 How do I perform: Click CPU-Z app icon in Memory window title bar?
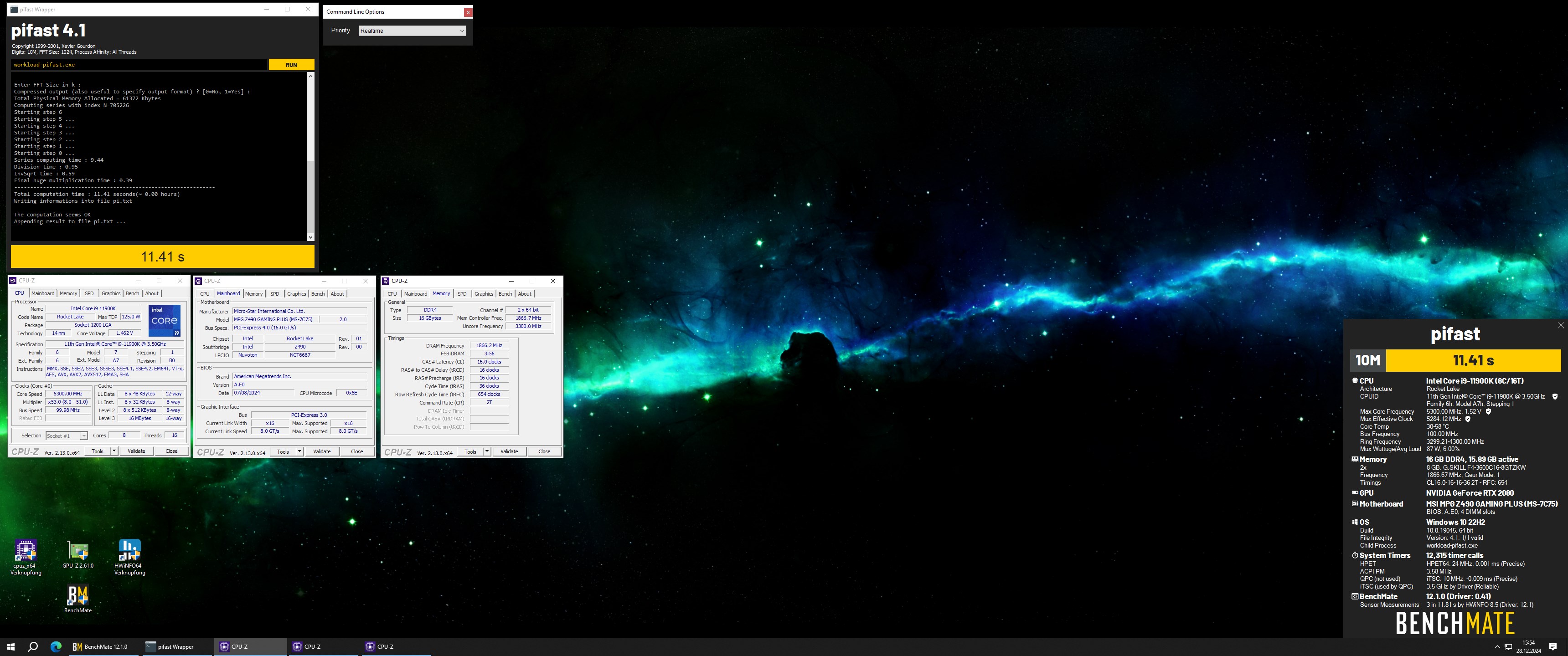[385, 281]
